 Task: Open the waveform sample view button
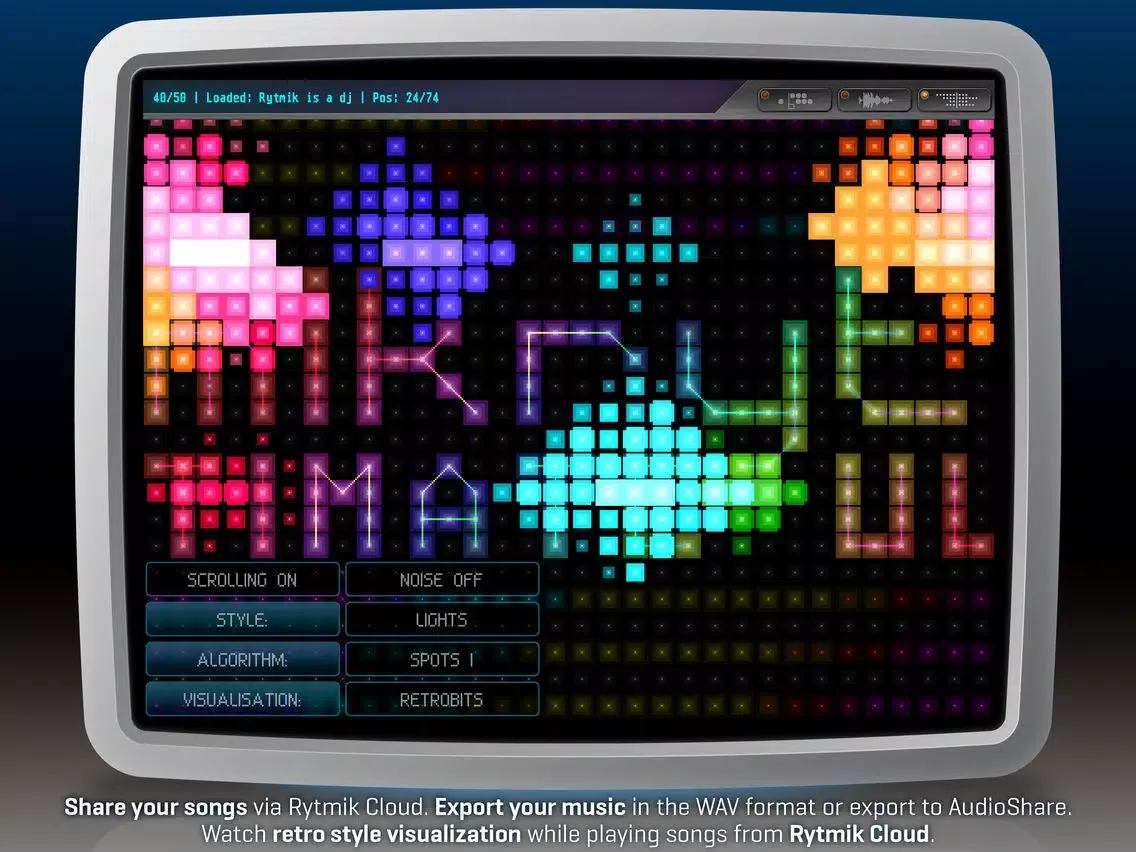point(874,100)
